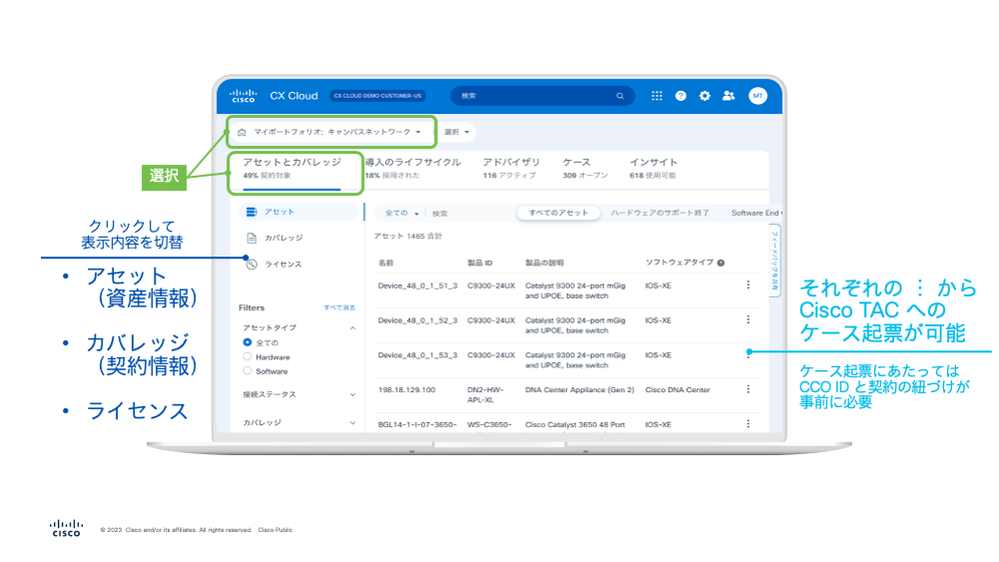Screen dimensions: 999x562
Task: Open the マイポートフォリオ: キャンパスネットワーク dropdown
Action: [332, 133]
